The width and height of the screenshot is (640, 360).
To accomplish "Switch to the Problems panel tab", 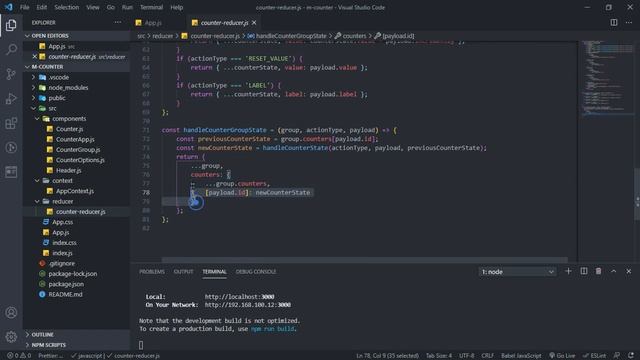I will point(152,271).
